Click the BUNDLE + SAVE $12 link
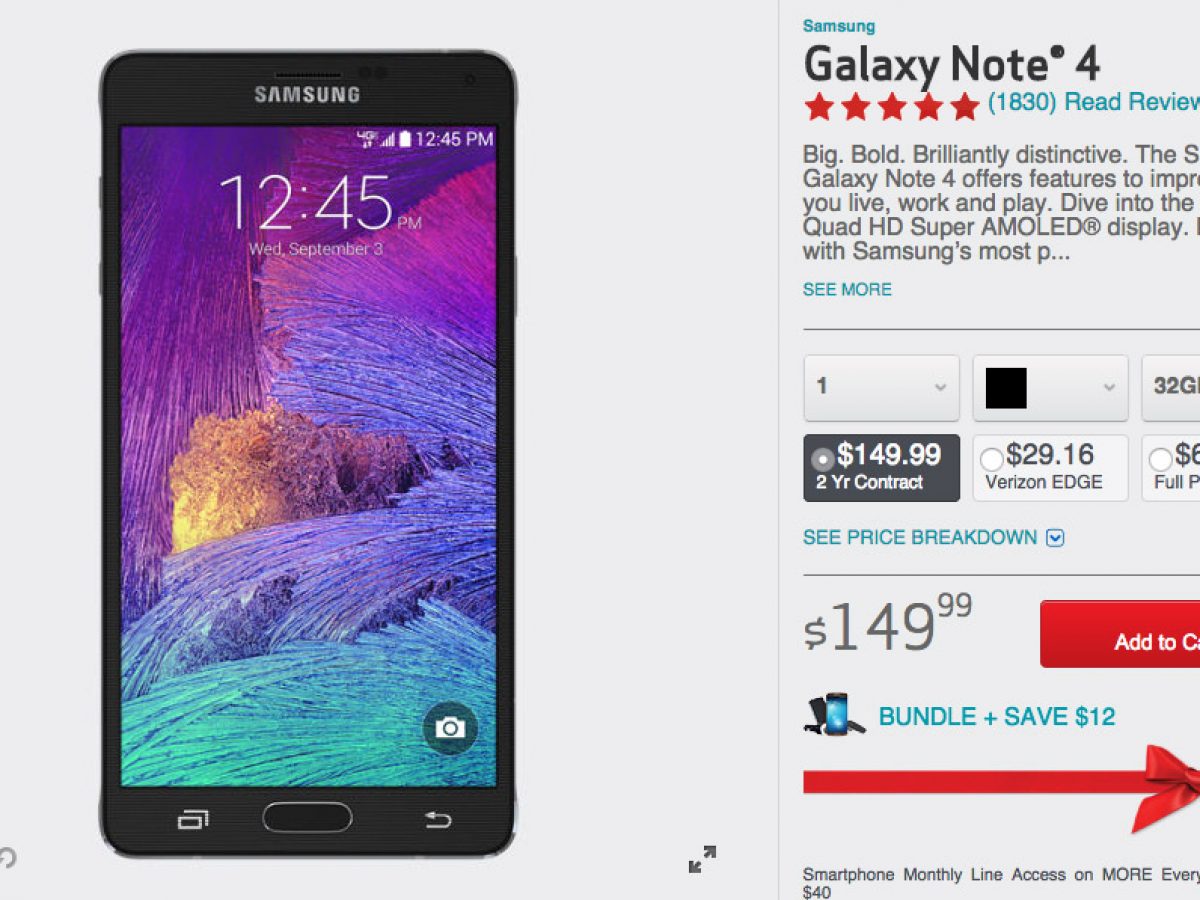This screenshot has width=1200, height=900. [997, 717]
